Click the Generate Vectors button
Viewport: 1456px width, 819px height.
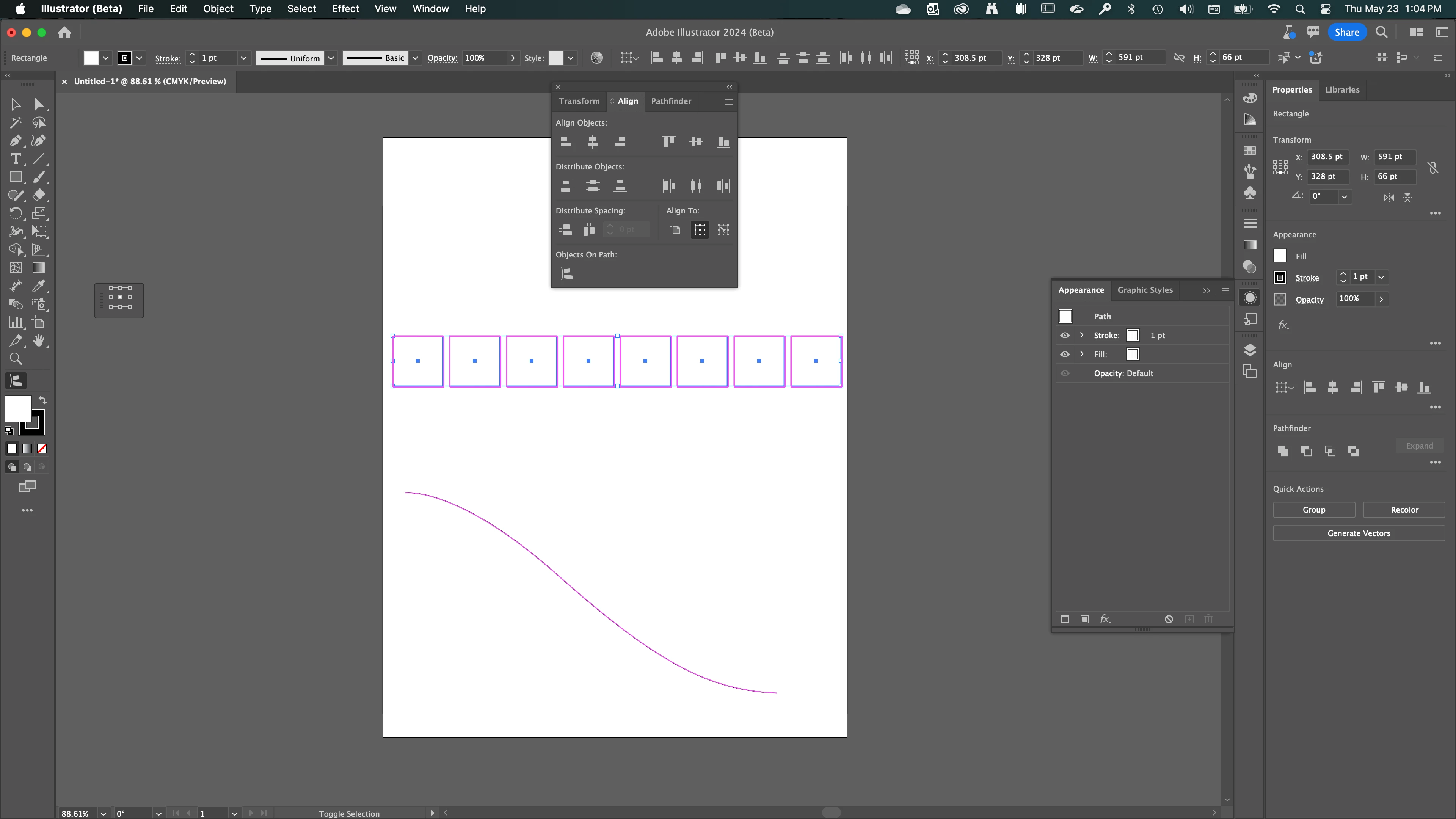tap(1358, 533)
